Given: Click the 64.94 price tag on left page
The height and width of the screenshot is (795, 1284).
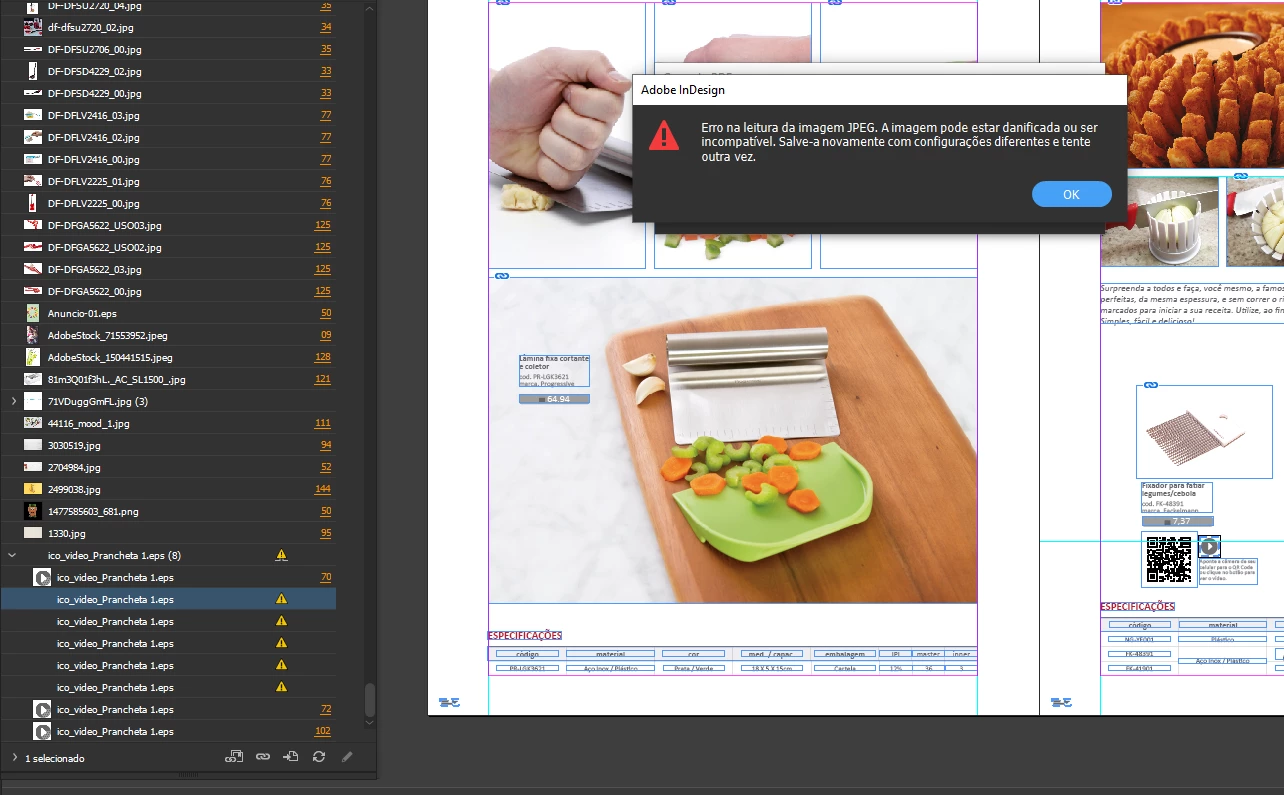Looking at the screenshot, I should pos(554,399).
